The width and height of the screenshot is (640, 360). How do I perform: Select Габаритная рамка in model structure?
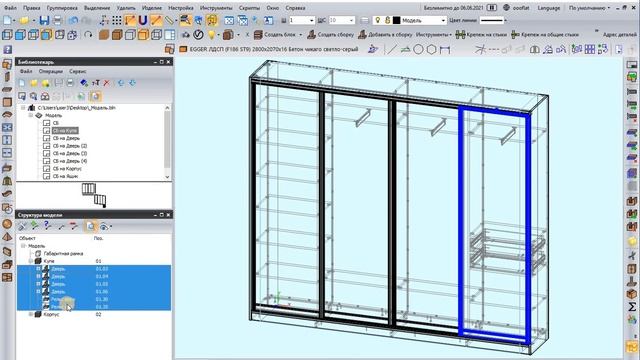point(63,253)
